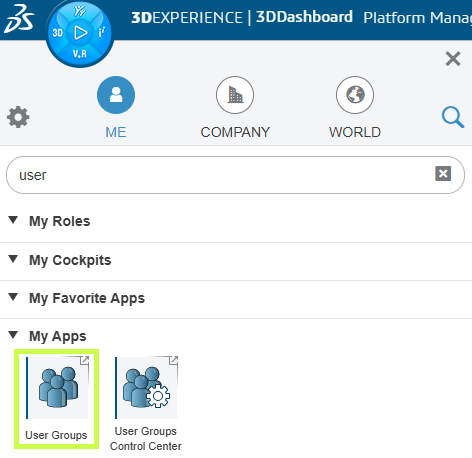The width and height of the screenshot is (472, 458).
Task: Select the V.R compass quadrant
Action: [80, 54]
